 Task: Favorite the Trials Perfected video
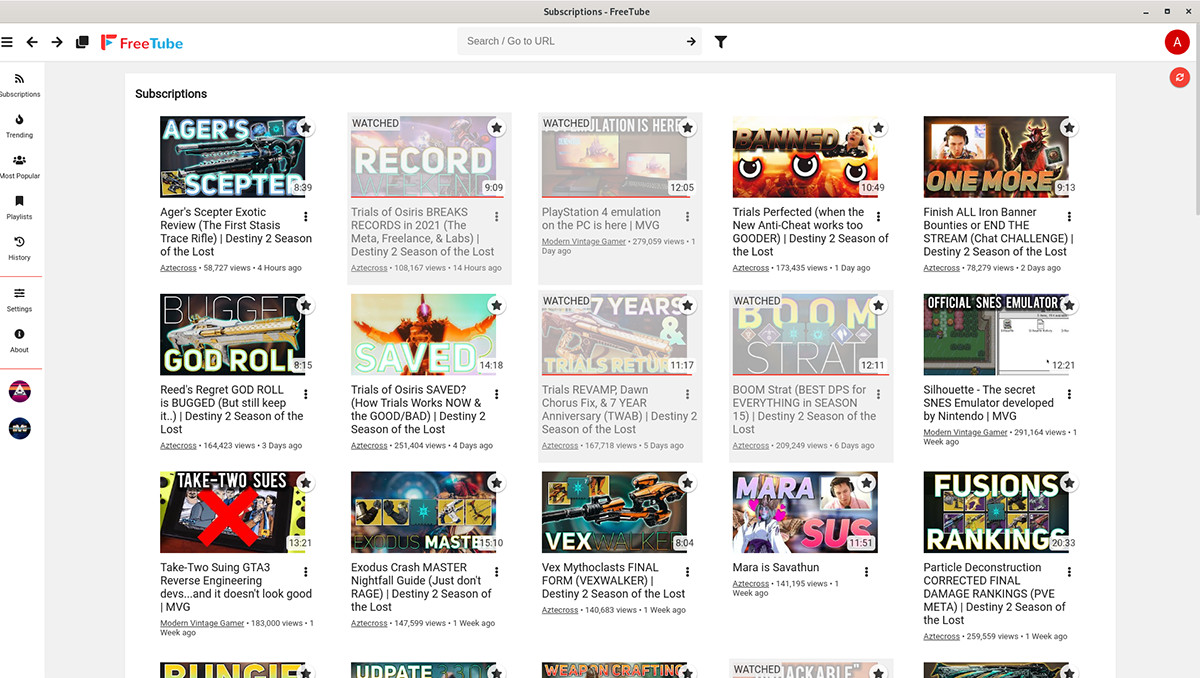coord(878,128)
